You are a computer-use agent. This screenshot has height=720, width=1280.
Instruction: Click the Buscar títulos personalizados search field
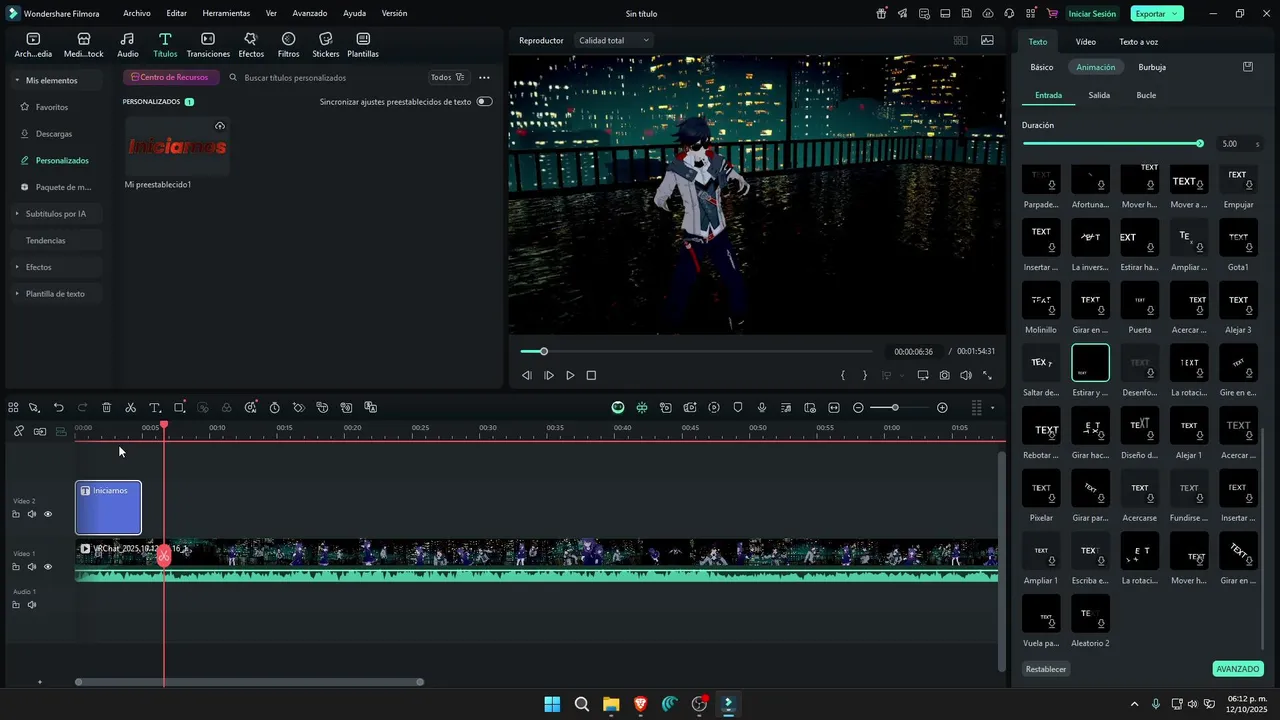[323, 77]
